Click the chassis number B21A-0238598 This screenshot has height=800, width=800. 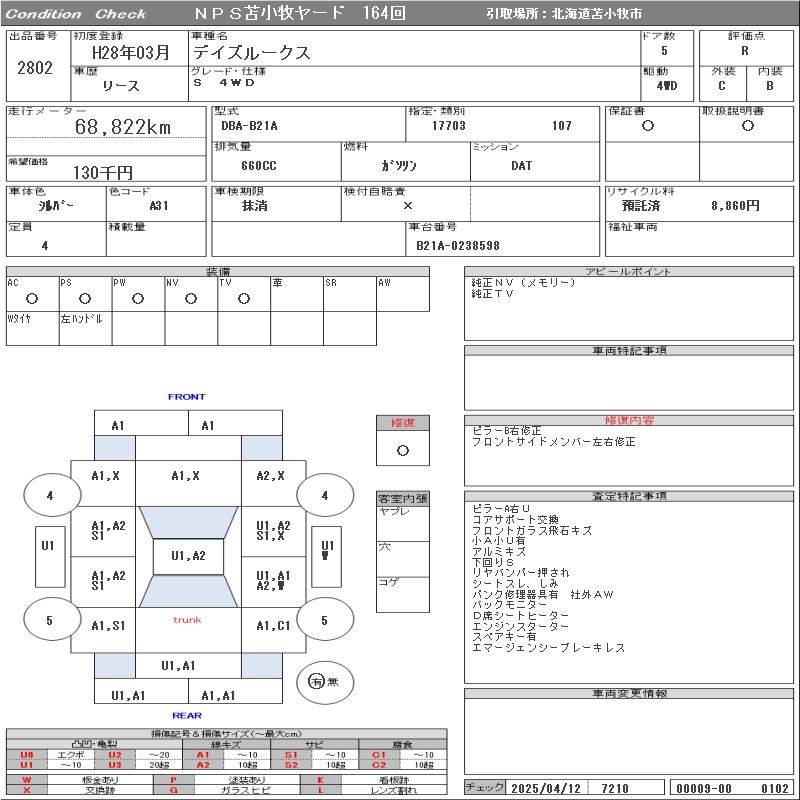[457, 245]
